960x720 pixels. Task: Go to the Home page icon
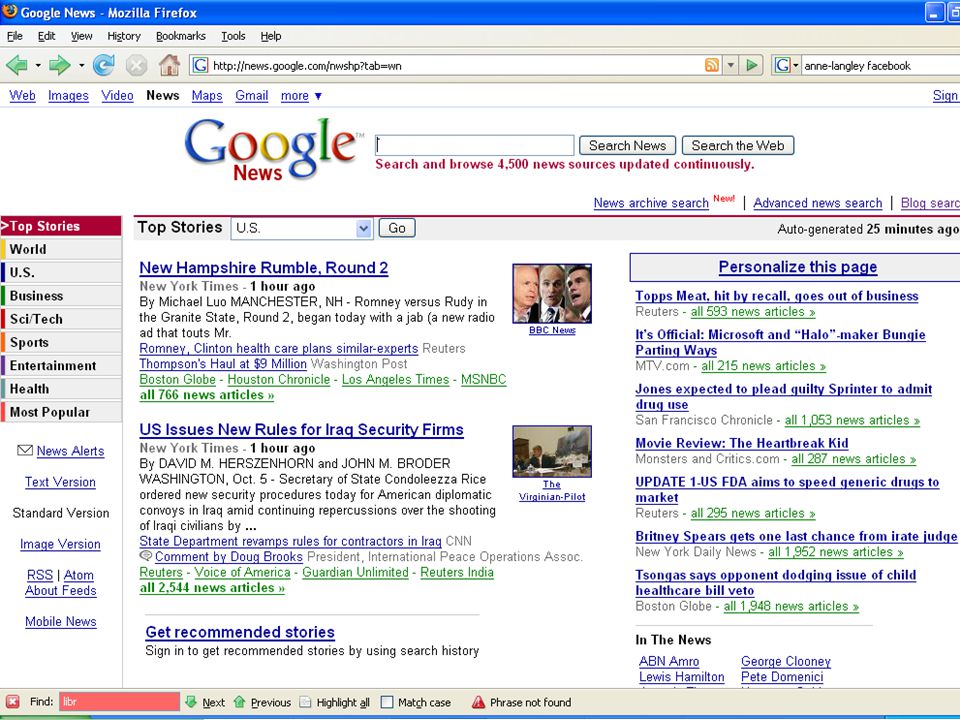click(x=169, y=65)
